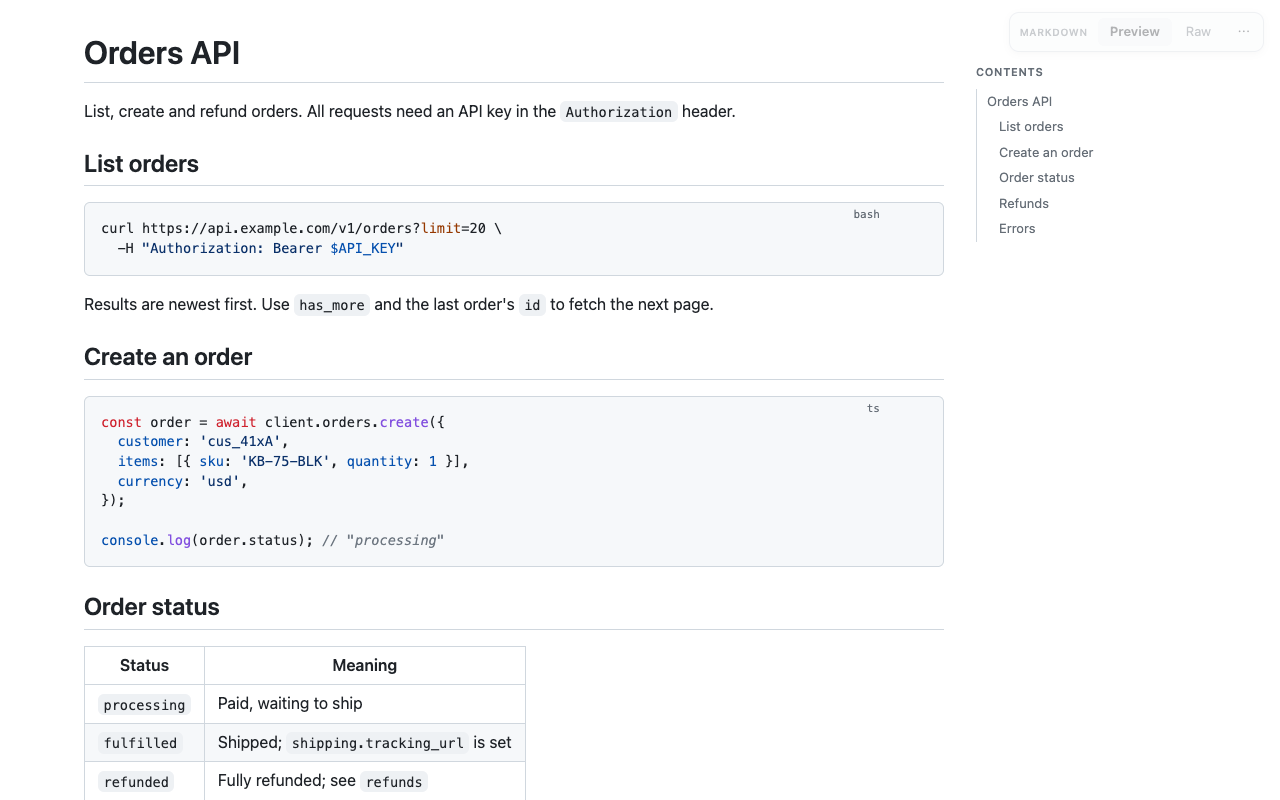Click the Authorization Bearer header line
Screen dimensions: 1280x800
[x=260, y=249]
